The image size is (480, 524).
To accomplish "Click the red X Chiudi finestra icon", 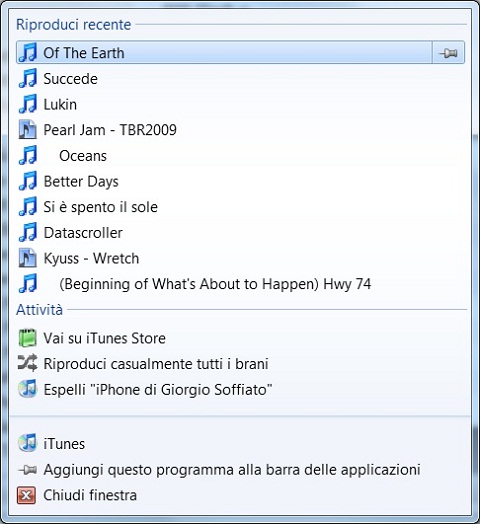I will (x=26, y=495).
